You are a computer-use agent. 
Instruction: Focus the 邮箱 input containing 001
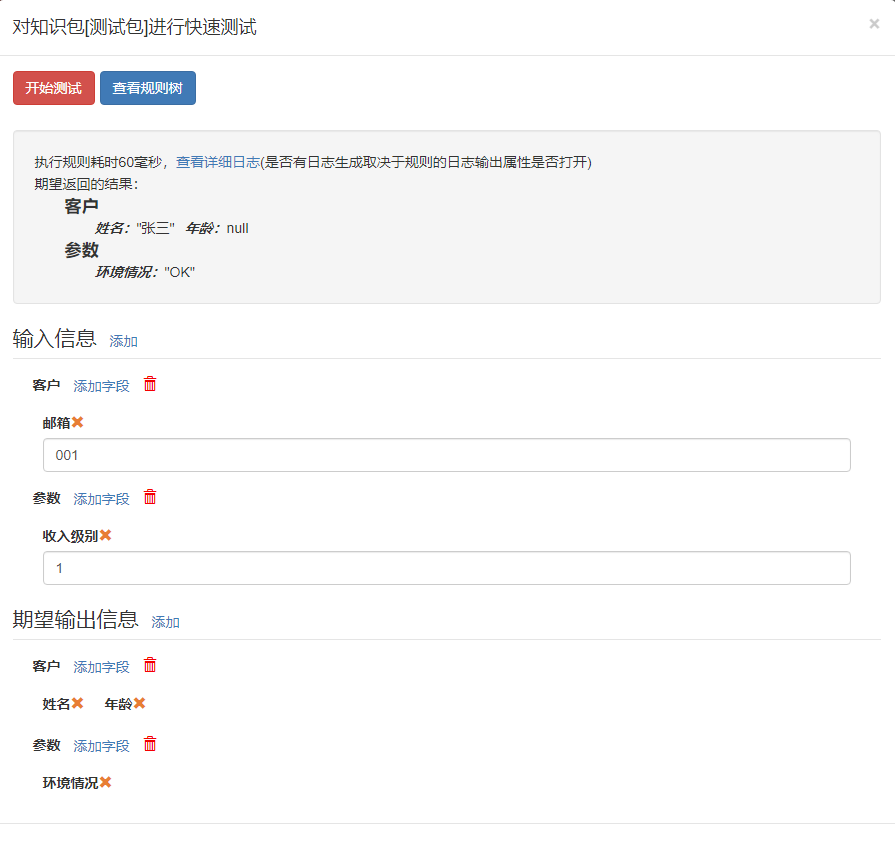[x=447, y=455]
